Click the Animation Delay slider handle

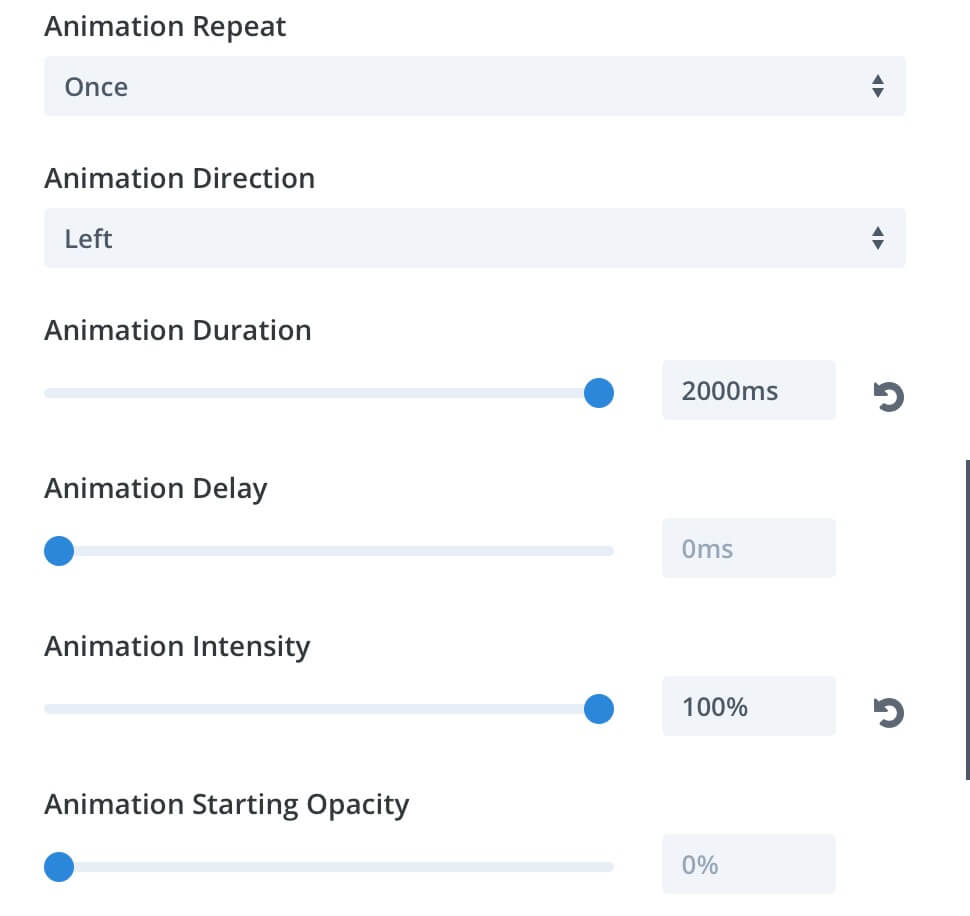click(59, 550)
